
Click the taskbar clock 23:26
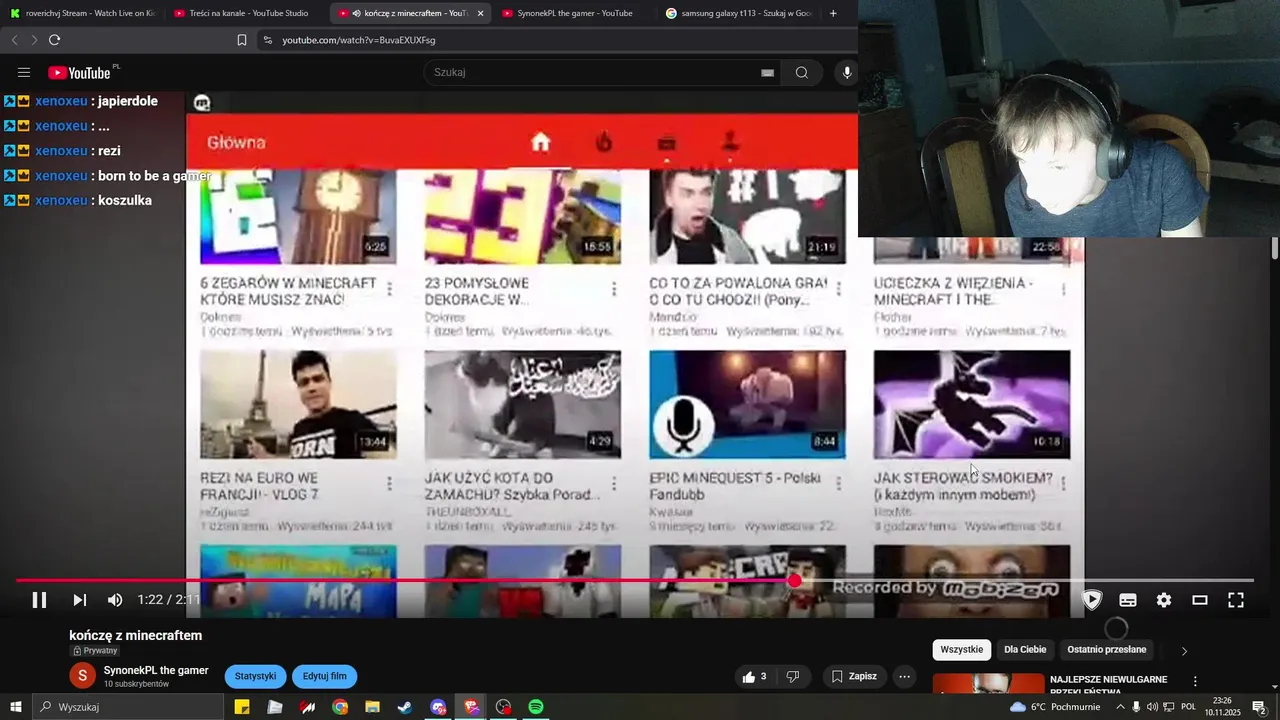[1221, 707]
